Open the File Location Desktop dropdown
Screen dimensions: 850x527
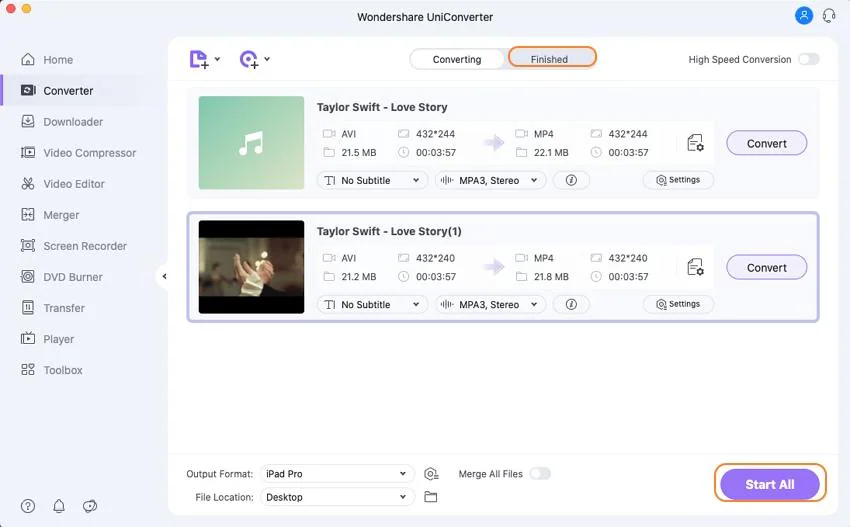337,497
